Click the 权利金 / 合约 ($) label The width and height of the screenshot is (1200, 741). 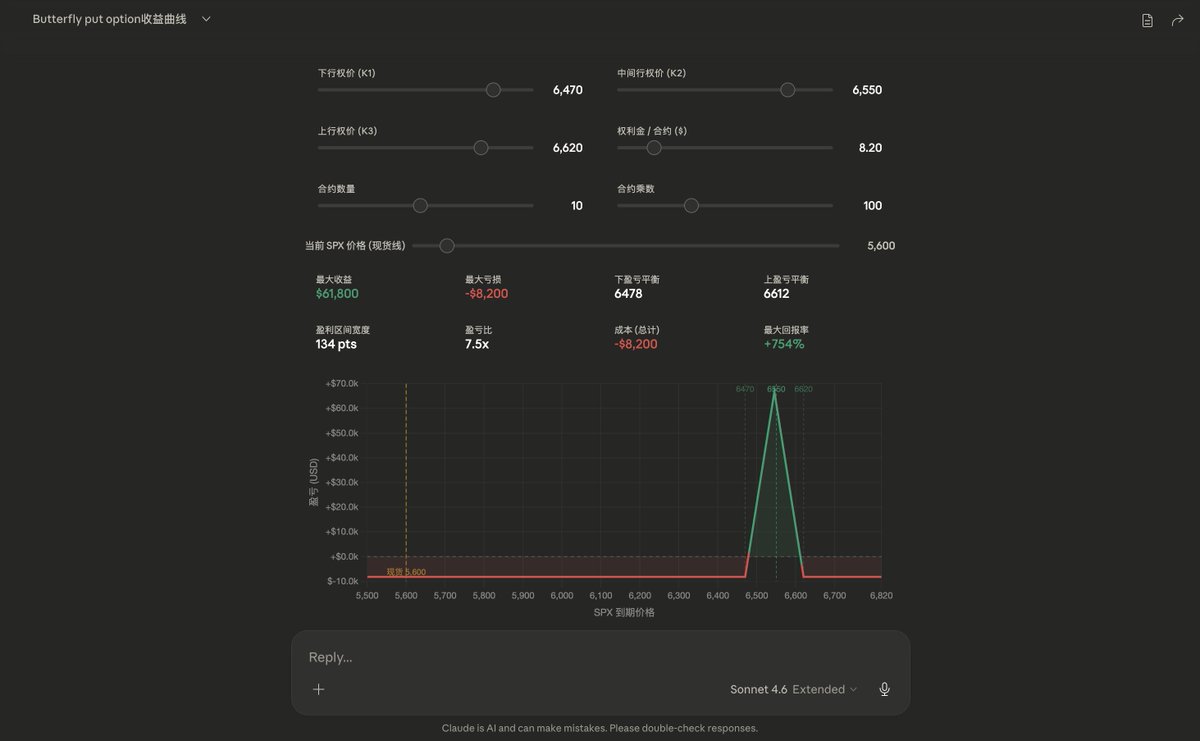coord(652,131)
